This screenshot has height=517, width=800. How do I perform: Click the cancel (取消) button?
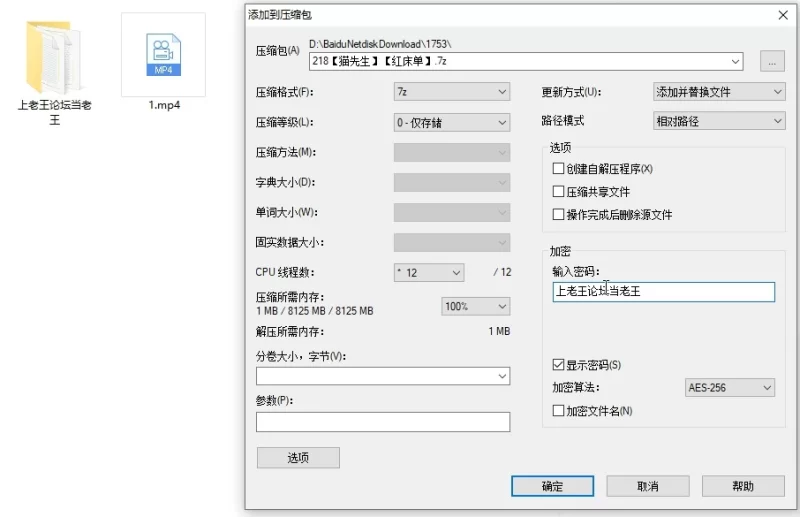[647, 486]
